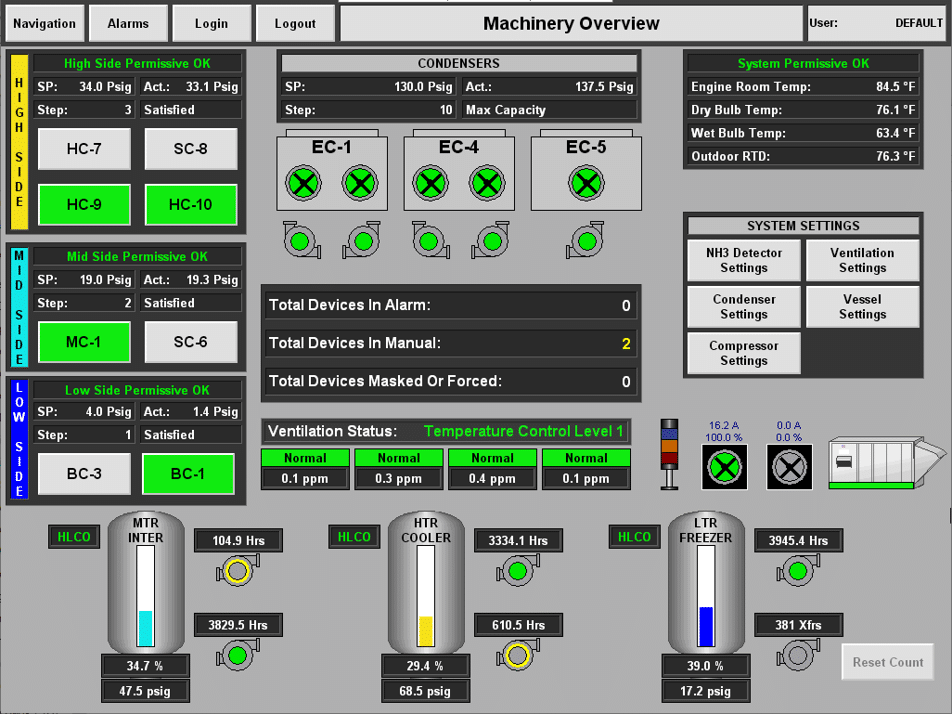This screenshot has width=952, height=714.
Task: Open the air handling unit graphic
Action: click(x=886, y=462)
